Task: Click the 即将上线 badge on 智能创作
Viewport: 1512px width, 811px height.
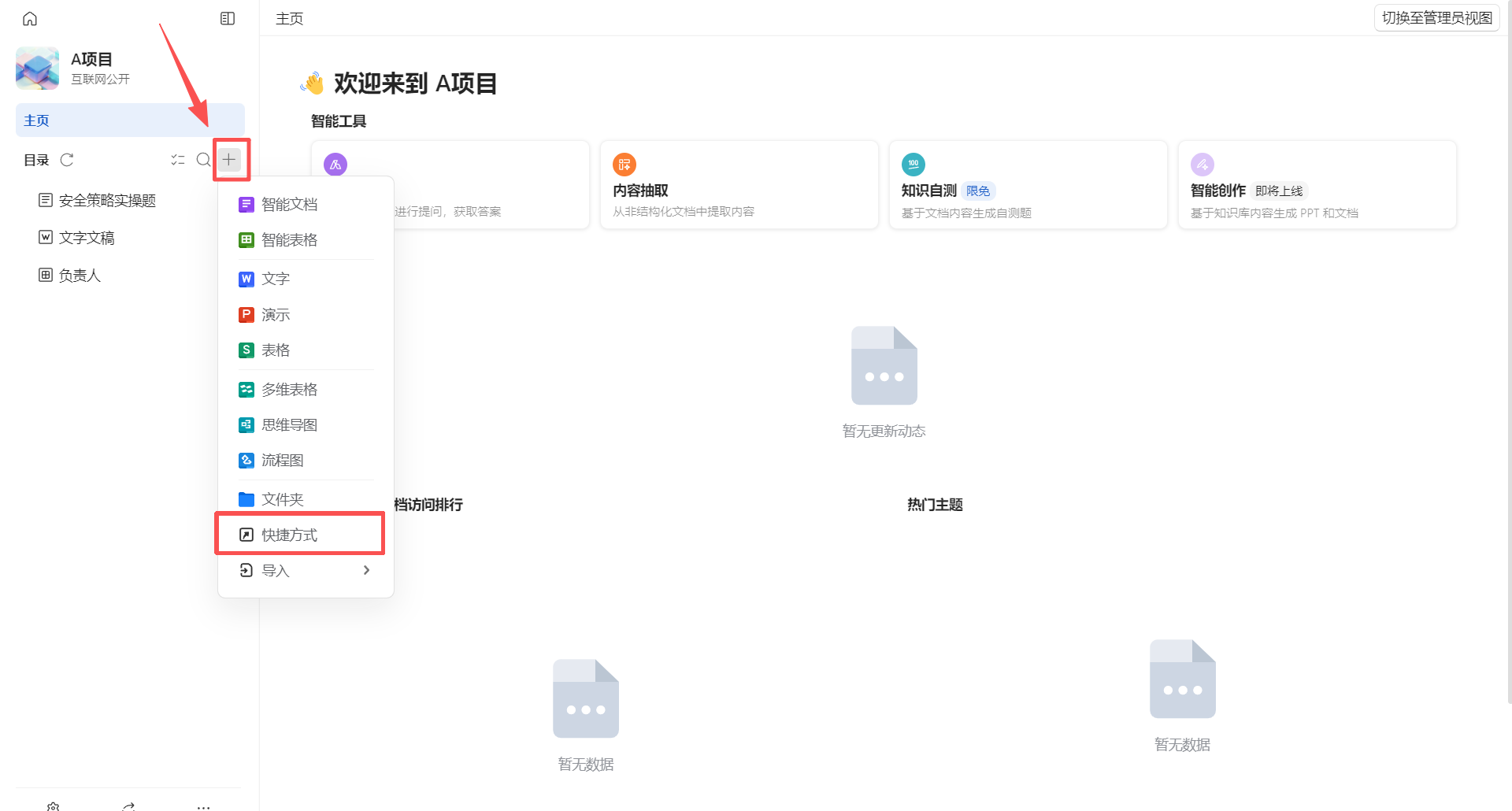Action: (1279, 191)
